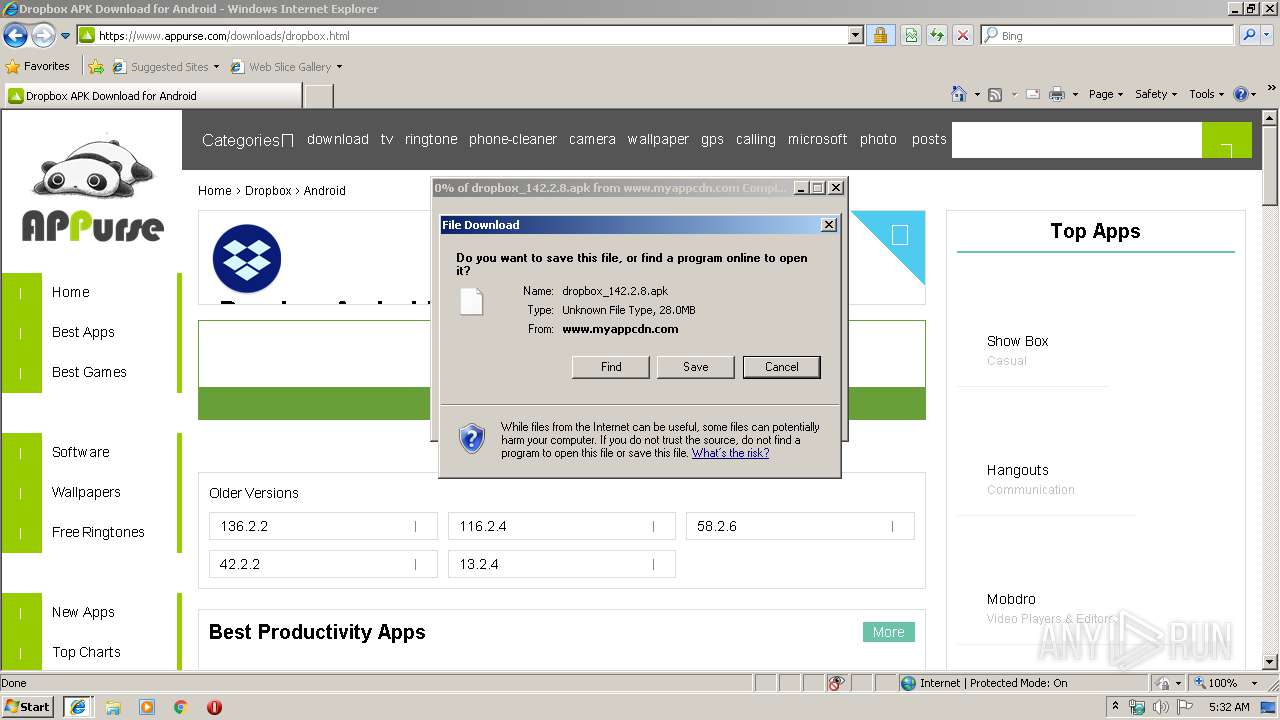This screenshot has height=720, width=1280.
Task: Click the Print toolbar icon
Action: [x=1058, y=94]
